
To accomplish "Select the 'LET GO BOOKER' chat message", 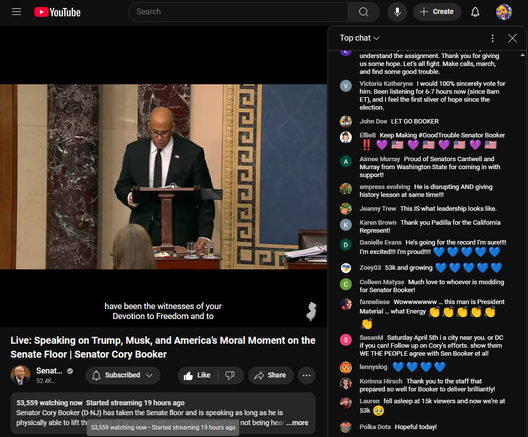I will click(x=415, y=121).
